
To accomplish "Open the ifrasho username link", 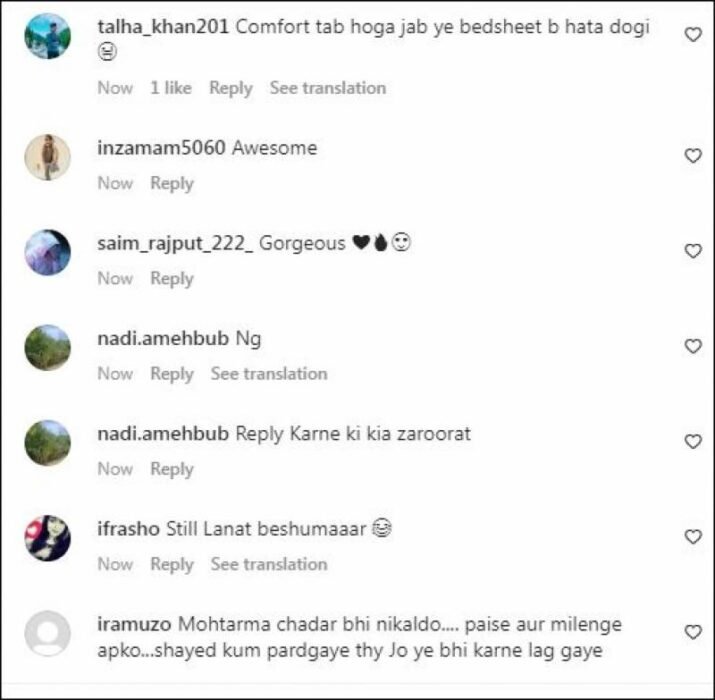I will click(x=129, y=529).
